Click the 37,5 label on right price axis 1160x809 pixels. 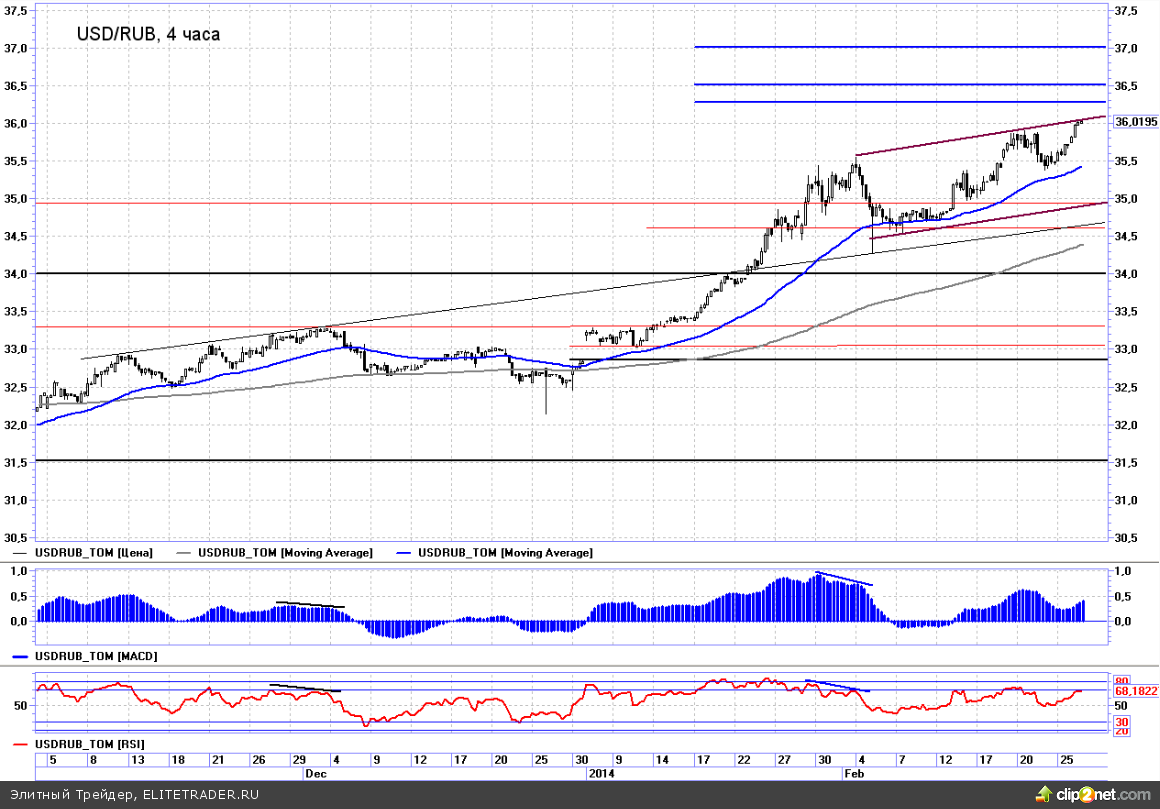click(1125, 11)
